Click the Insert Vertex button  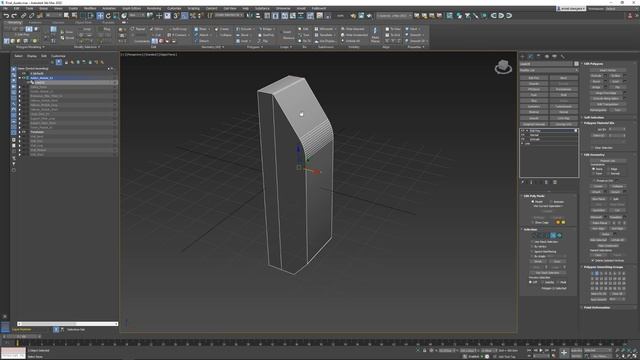tap(608, 70)
